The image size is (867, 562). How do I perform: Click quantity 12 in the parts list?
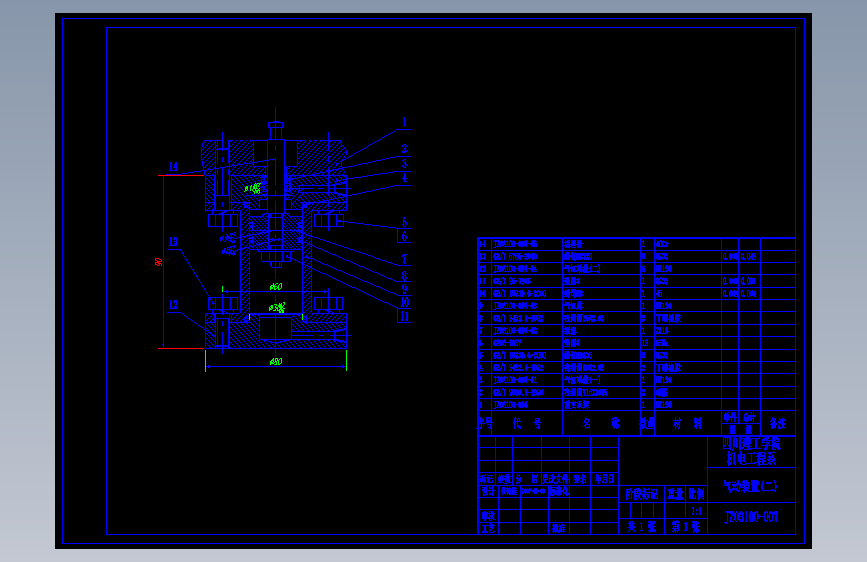[x=647, y=343]
